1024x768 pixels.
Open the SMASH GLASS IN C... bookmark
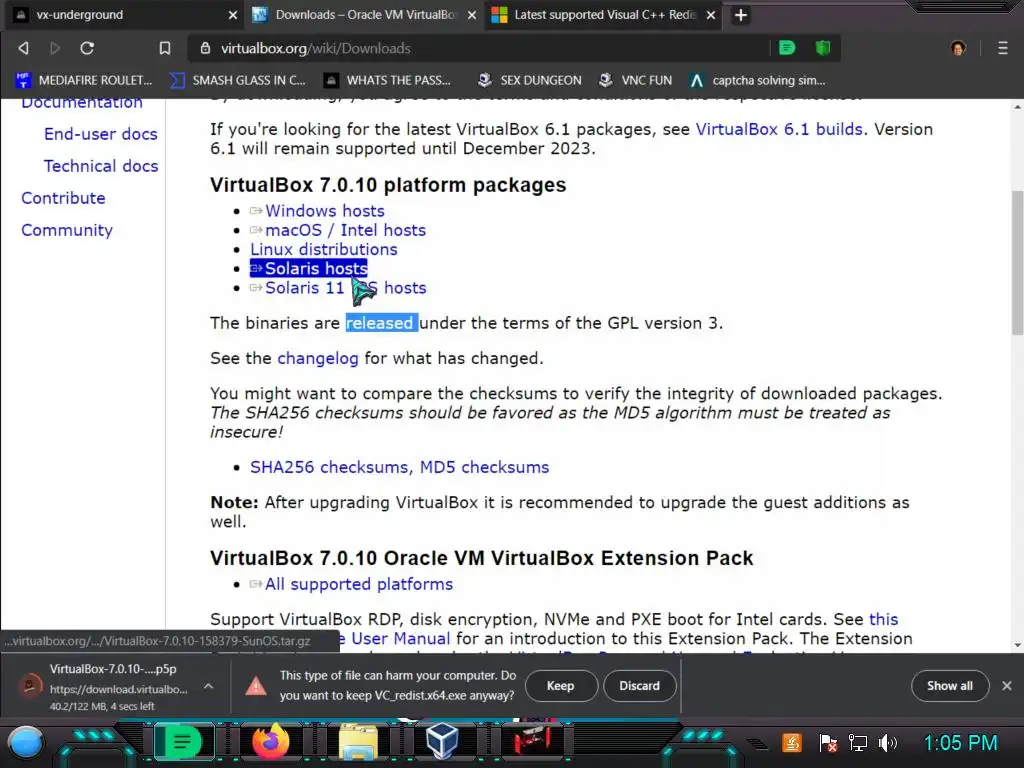point(238,80)
